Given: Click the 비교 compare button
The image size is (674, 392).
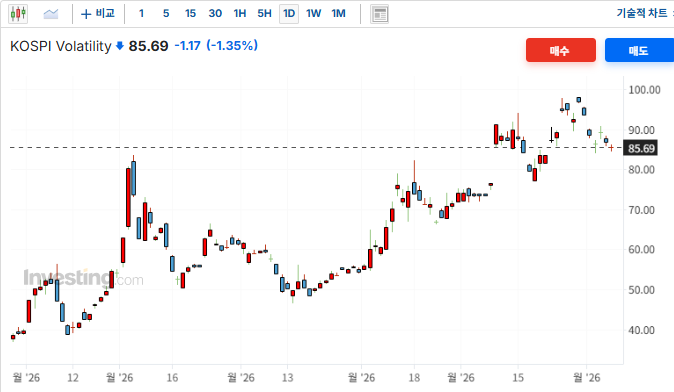Looking at the screenshot, I should (98, 14).
